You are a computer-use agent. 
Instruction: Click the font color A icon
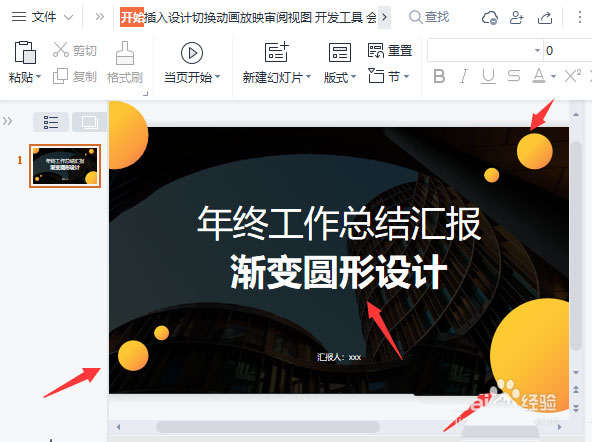point(539,76)
